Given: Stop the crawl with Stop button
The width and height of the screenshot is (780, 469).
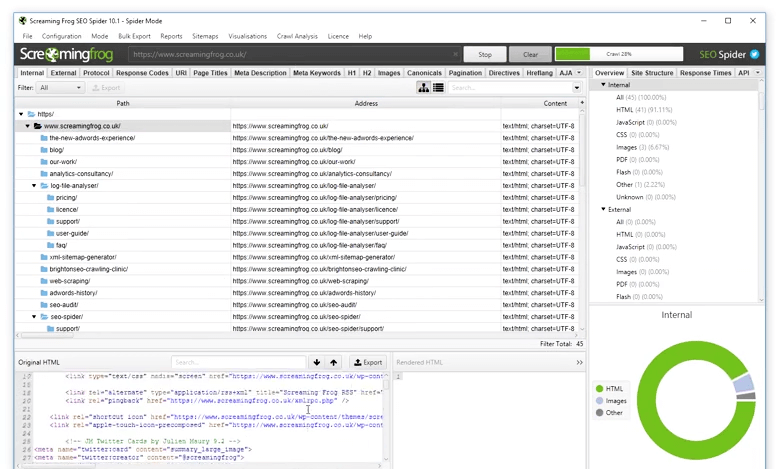Looking at the screenshot, I should tap(485, 54).
